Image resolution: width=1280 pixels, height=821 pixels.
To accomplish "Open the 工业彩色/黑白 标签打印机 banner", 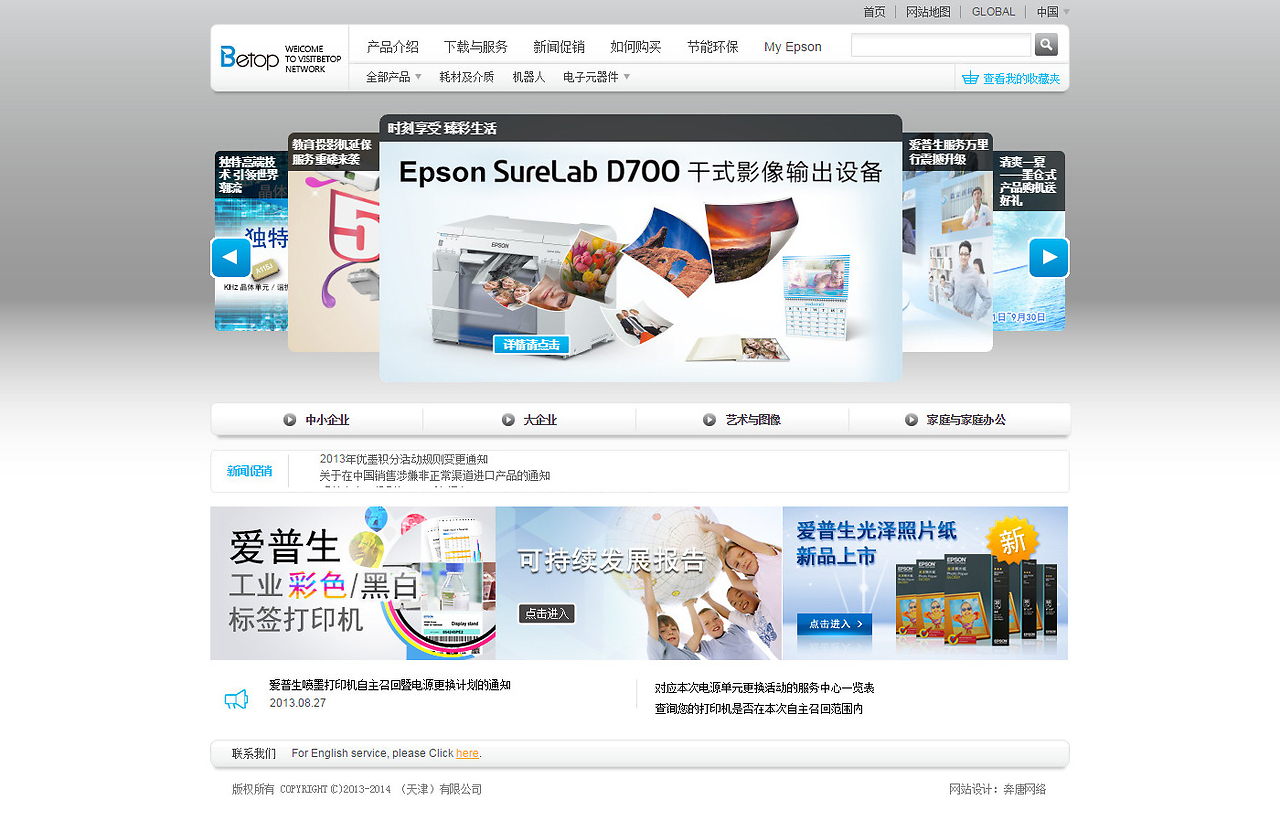I will click(x=353, y=583).
